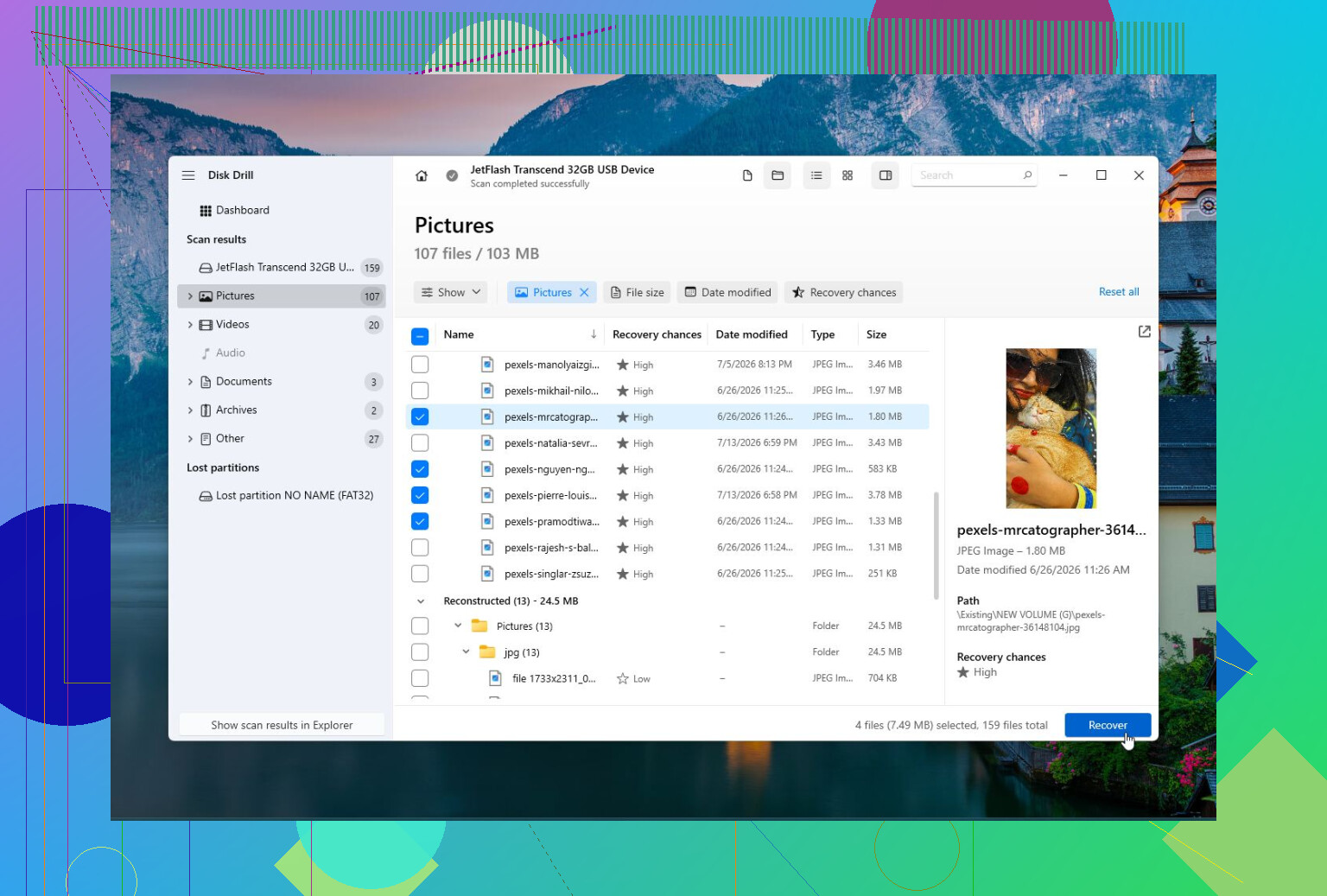
Task: Click the cat photo preview thumbnail
Action: tap(1051, 428)
